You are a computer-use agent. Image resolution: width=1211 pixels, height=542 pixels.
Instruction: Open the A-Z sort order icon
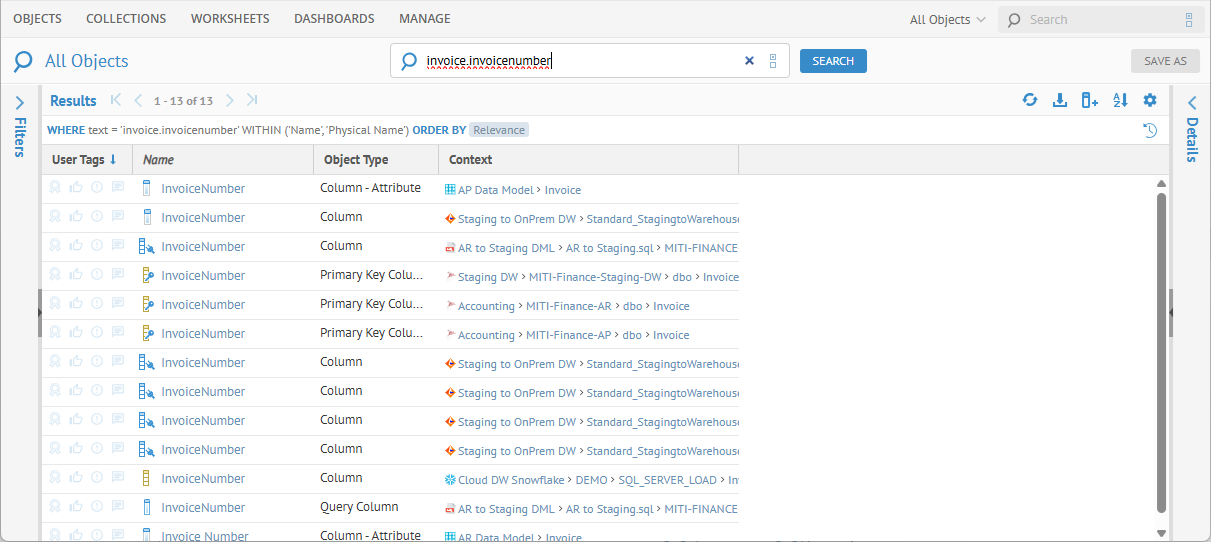click(x=1120, y=100)
